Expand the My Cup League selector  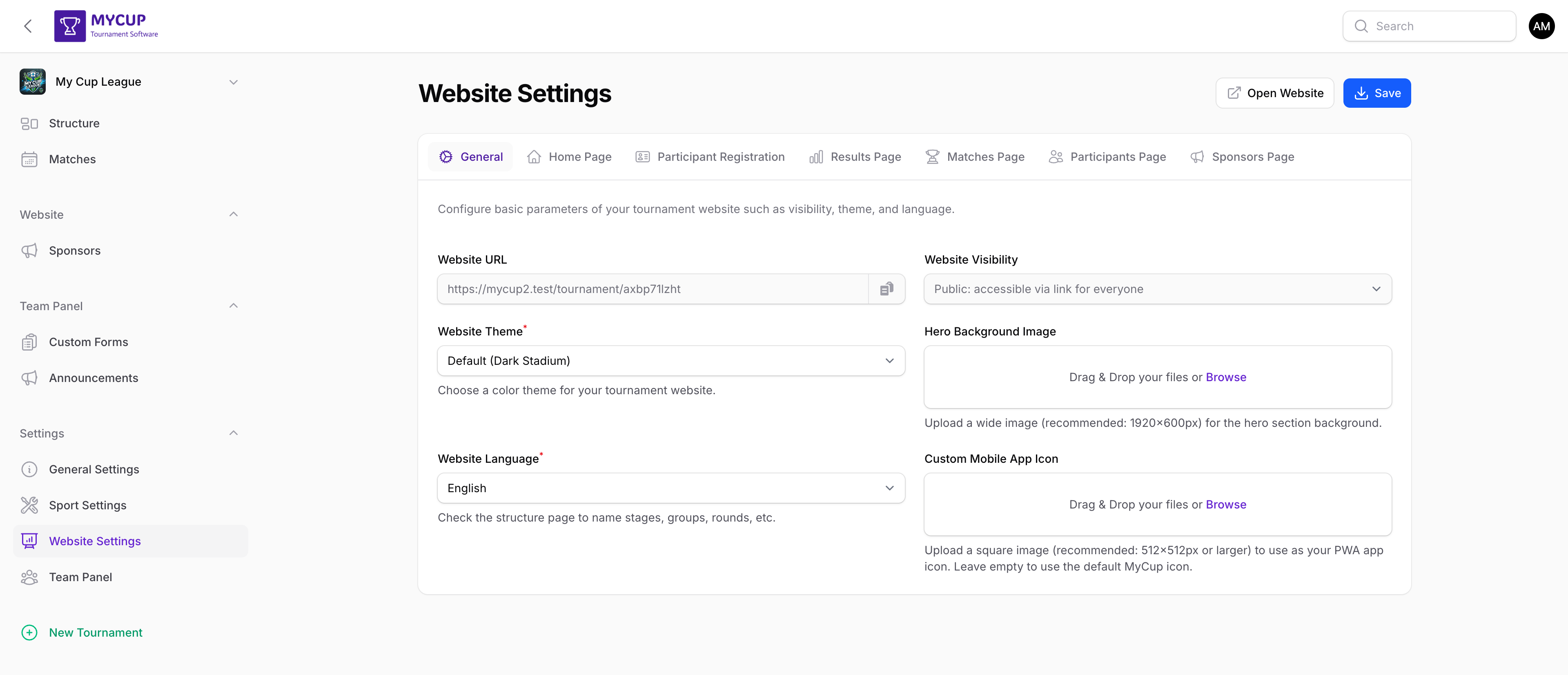tap(233, 82)
